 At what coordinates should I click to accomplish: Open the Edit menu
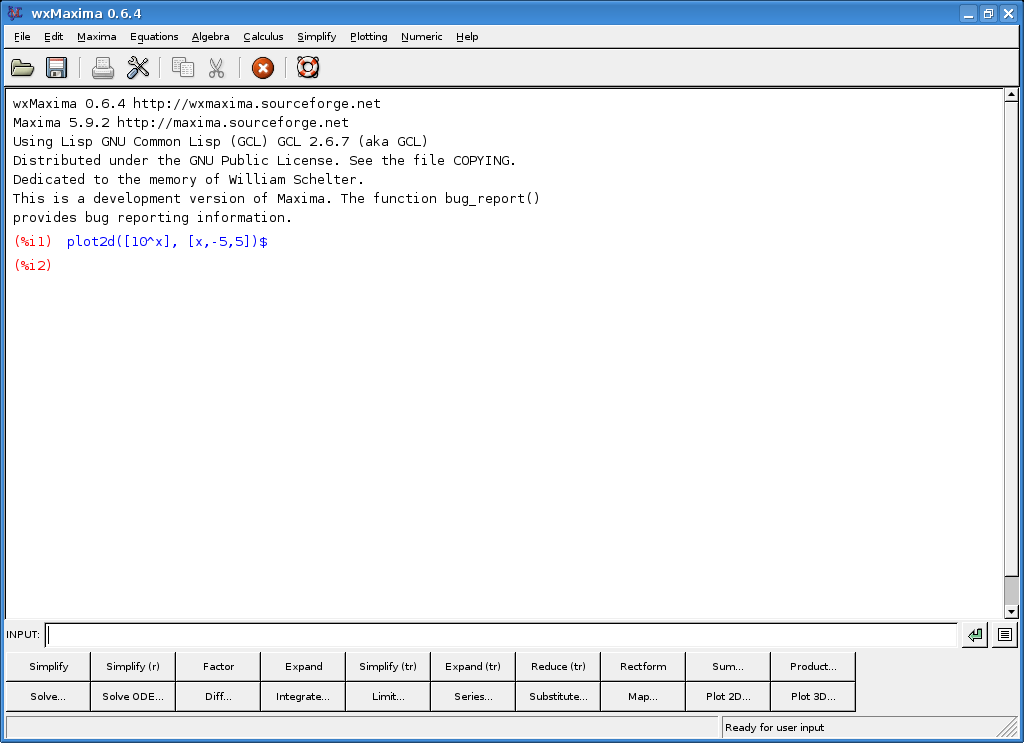point(54,37)
